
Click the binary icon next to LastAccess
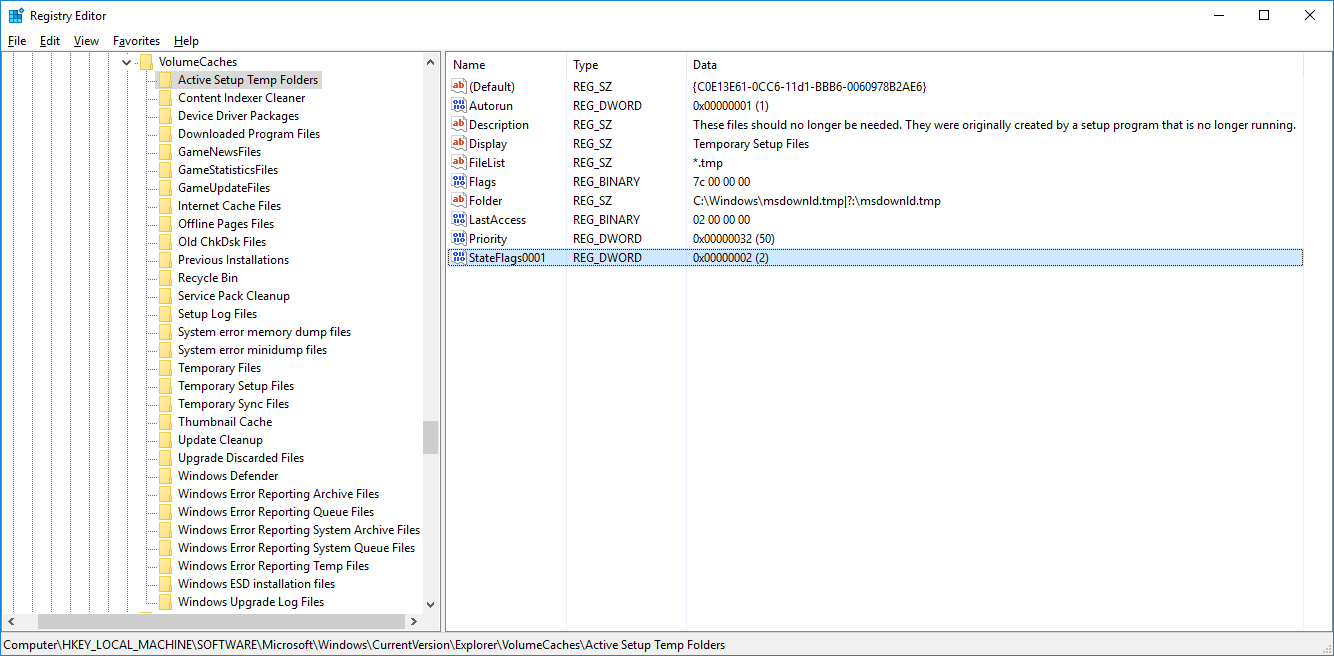[459, 220]
